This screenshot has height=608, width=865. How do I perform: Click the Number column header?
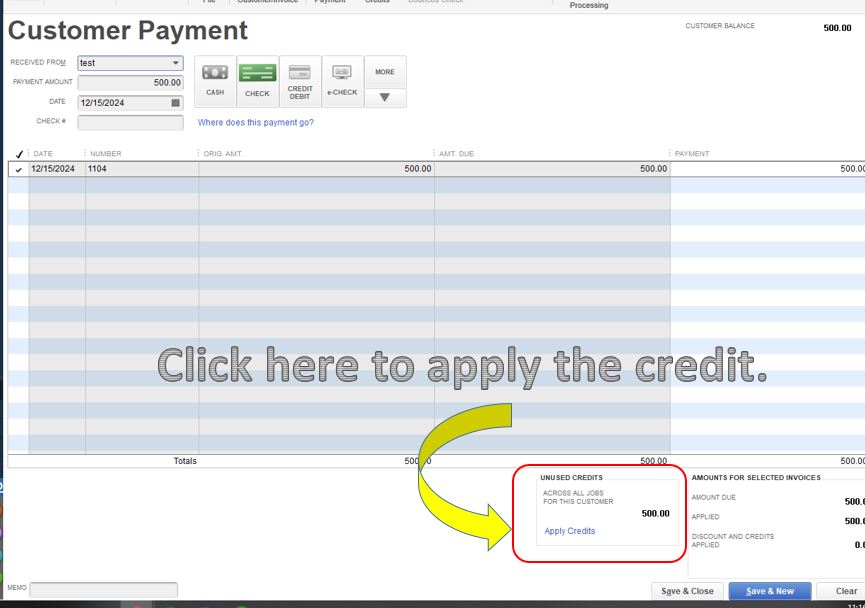105,154
